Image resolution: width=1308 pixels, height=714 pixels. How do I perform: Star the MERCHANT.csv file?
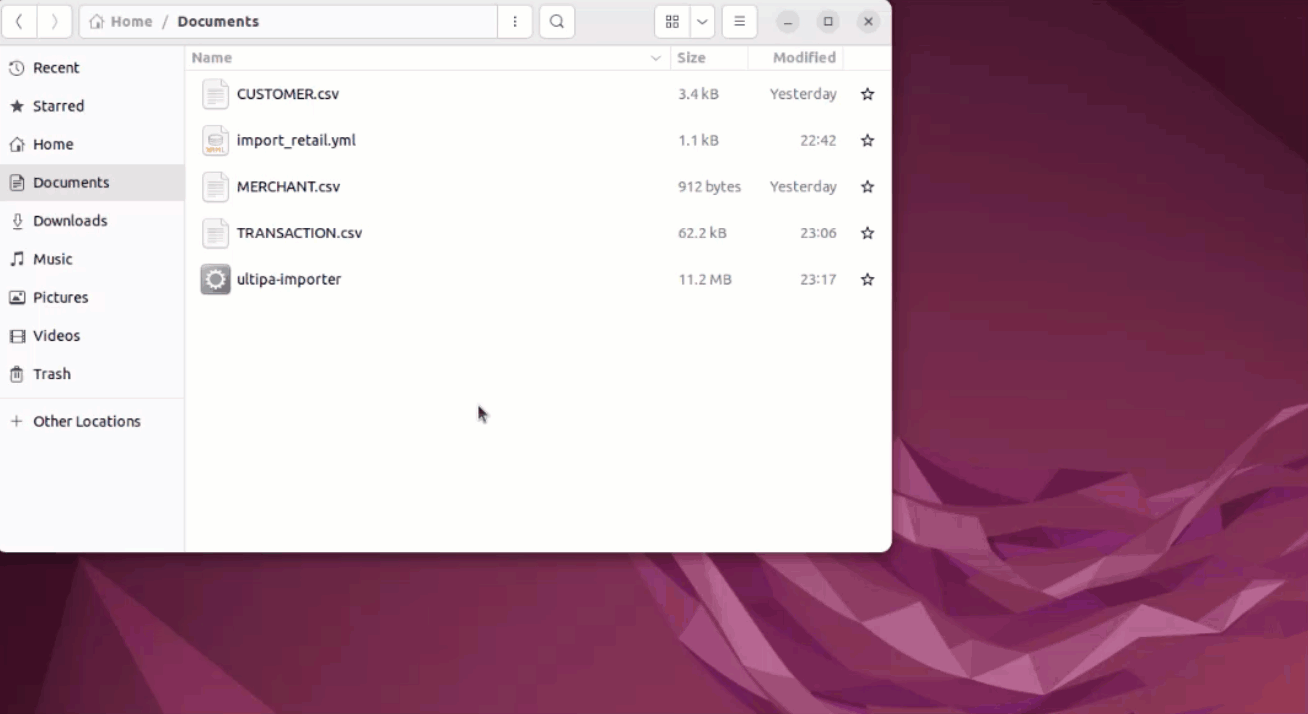(867, 187)
